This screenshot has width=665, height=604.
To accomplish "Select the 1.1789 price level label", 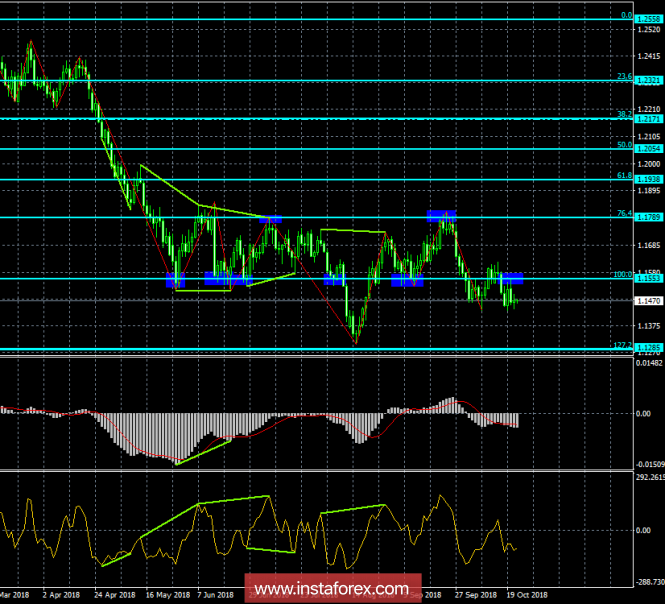I will pos(648,217).
